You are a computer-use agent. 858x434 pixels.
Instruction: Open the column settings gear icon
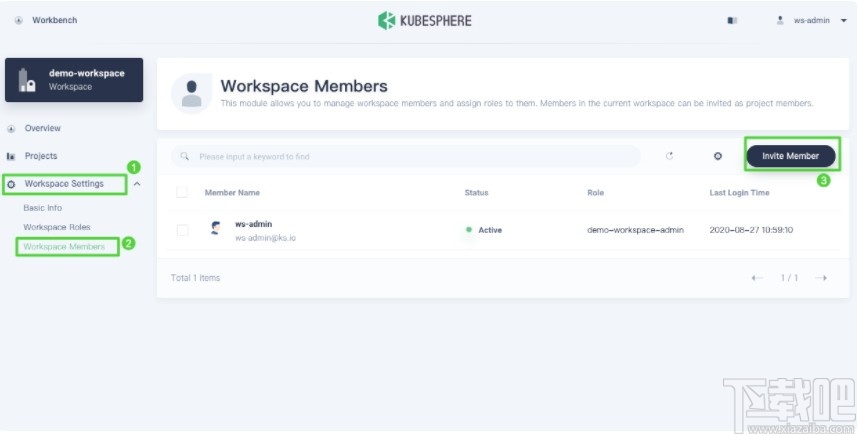click(717, 156)
